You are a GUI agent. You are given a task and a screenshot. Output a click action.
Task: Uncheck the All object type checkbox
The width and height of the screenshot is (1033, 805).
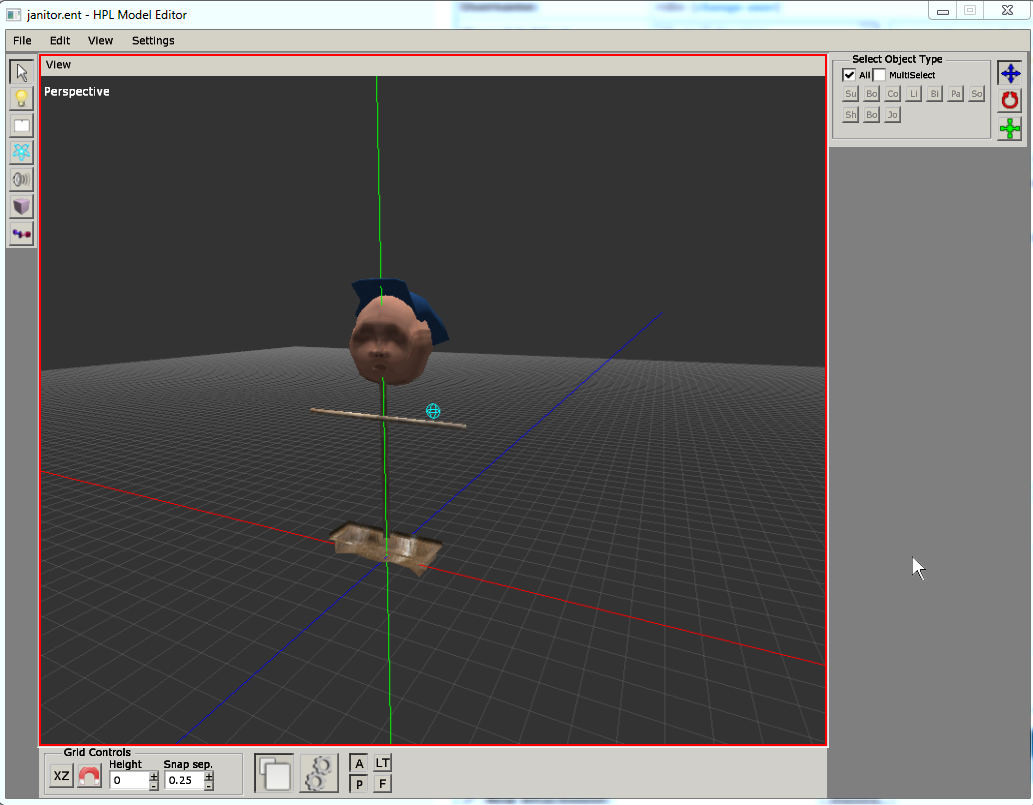pyautogui.click(x=849, y=75)
